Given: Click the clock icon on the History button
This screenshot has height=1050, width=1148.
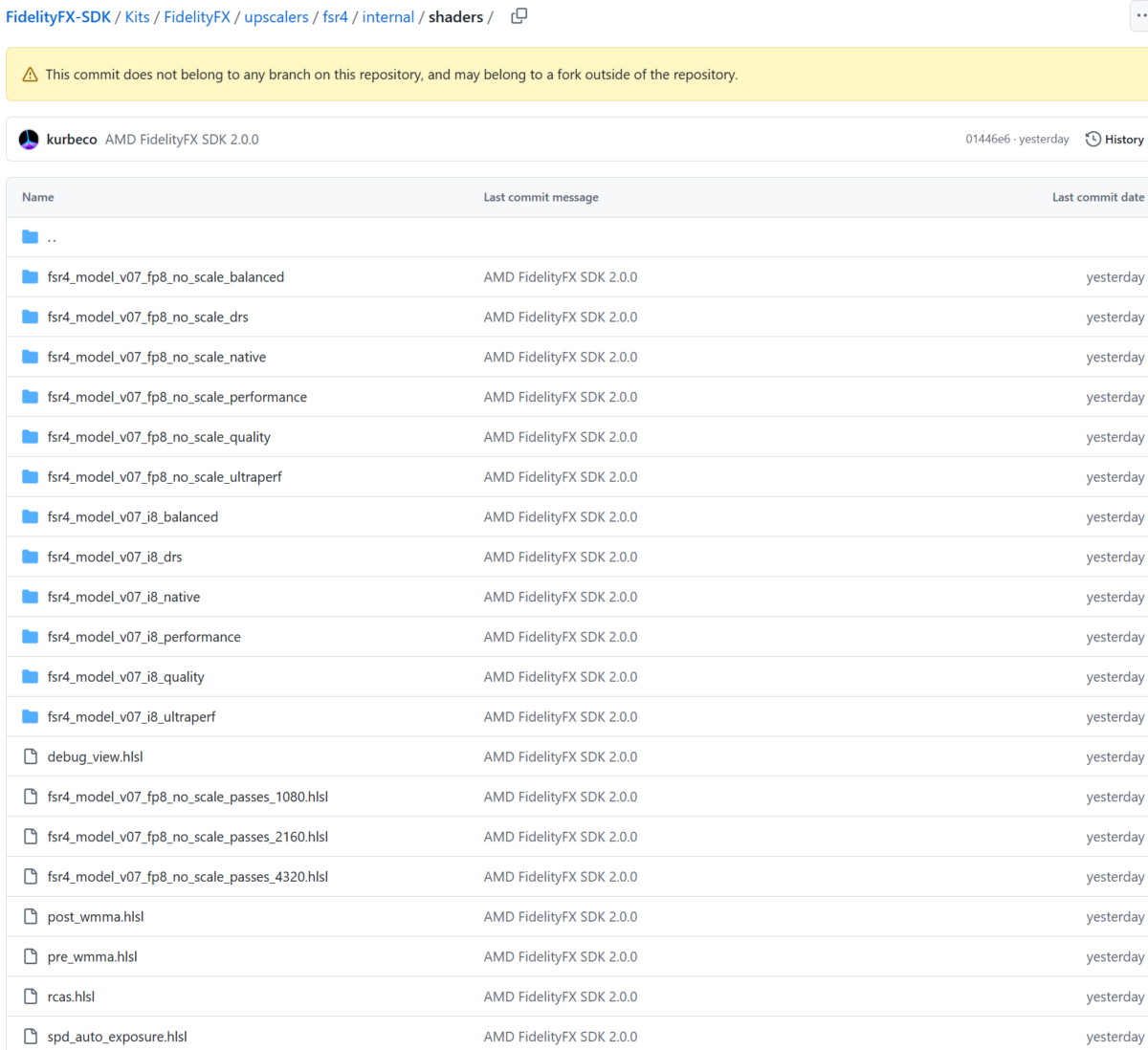Looking at the screenshot, I should (1093, 139).
